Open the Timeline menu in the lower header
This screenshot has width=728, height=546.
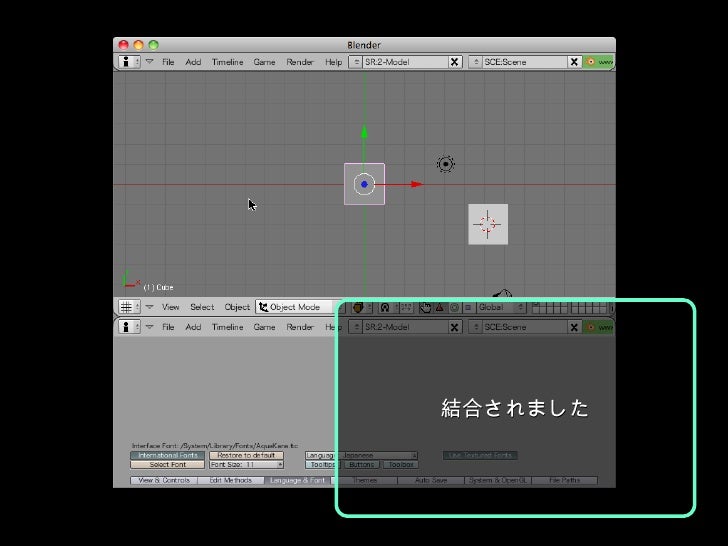pyautogui.click(x=228, y=327)
